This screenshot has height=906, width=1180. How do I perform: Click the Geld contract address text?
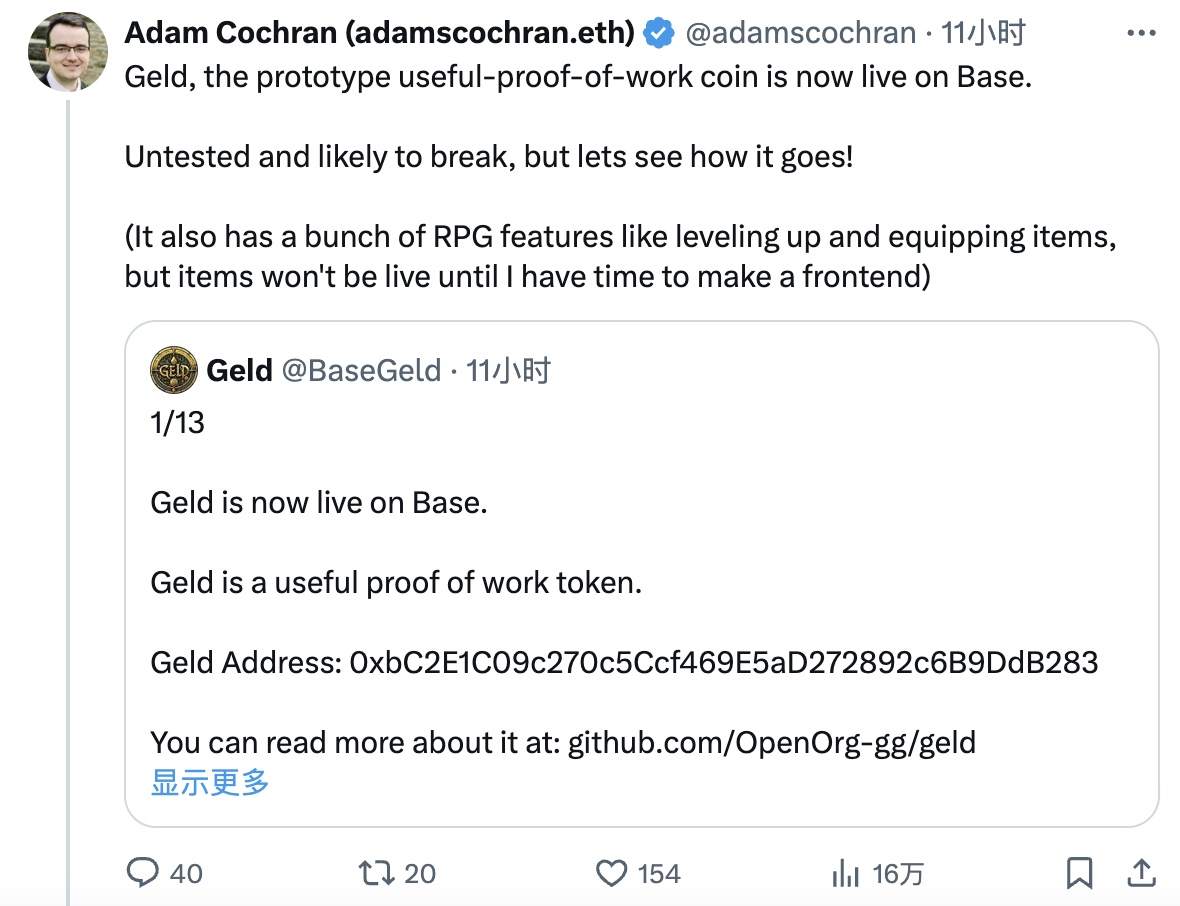(x=724, y=662)
